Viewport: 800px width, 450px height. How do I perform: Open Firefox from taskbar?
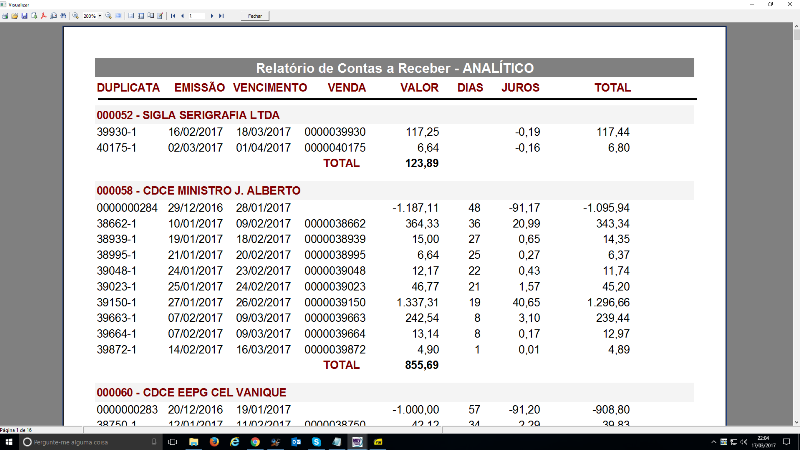coord(214,442)
